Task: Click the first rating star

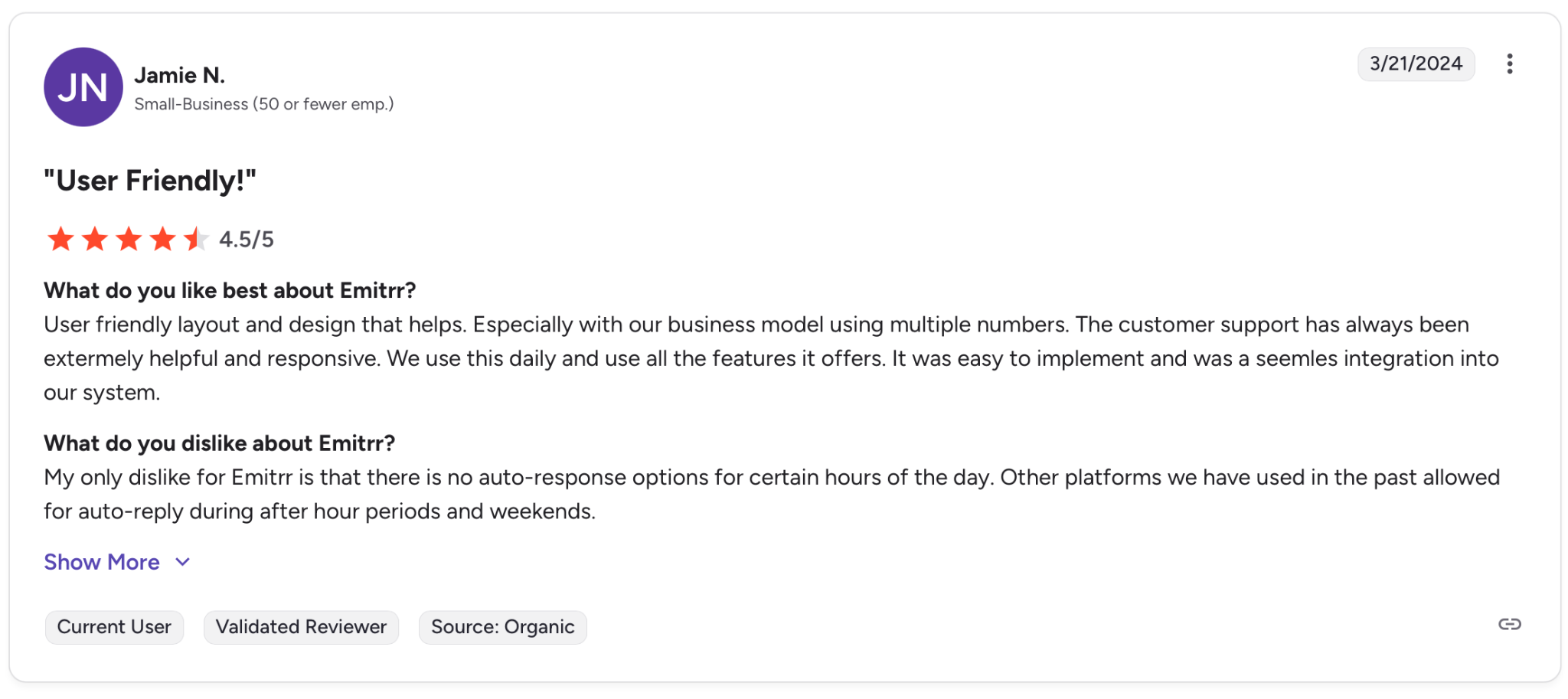Action: coord(60,239)
